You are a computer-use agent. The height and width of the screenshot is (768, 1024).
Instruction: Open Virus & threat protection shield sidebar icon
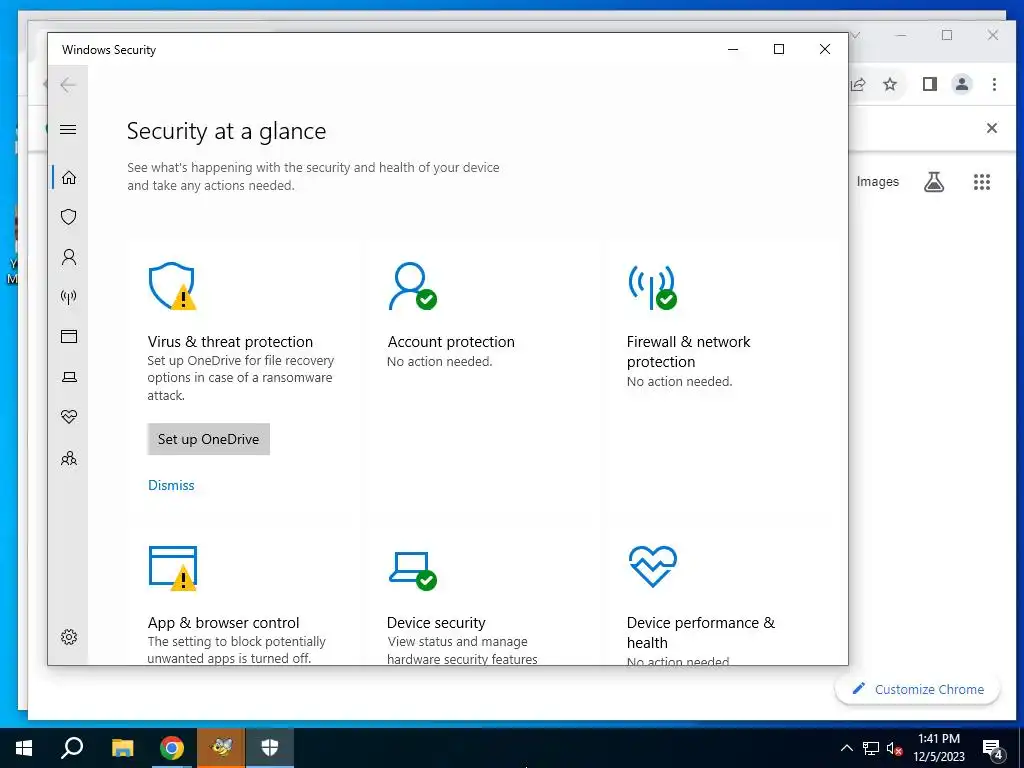point(69,217)
